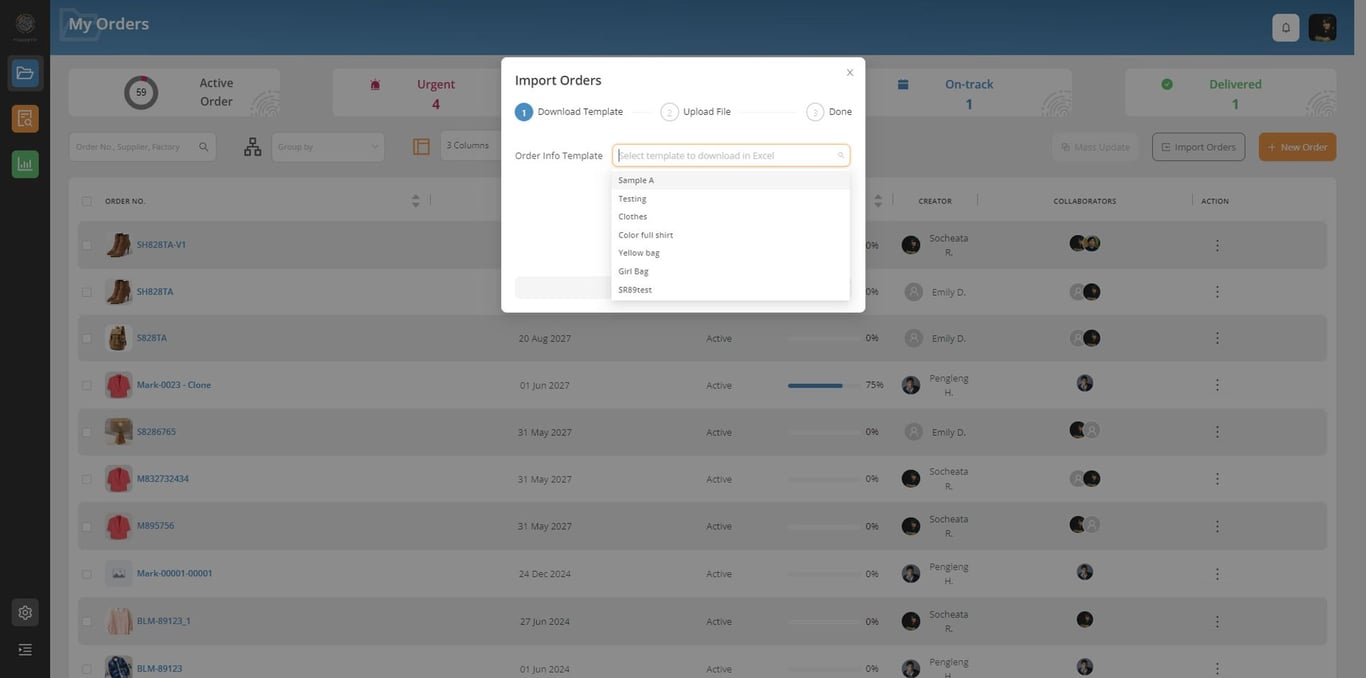Select Sample A template option

pos(731,180)
